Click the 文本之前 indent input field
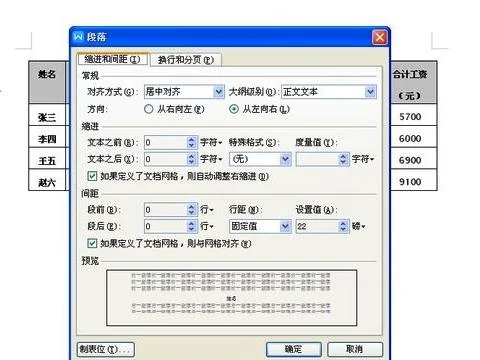 [166, 143]
